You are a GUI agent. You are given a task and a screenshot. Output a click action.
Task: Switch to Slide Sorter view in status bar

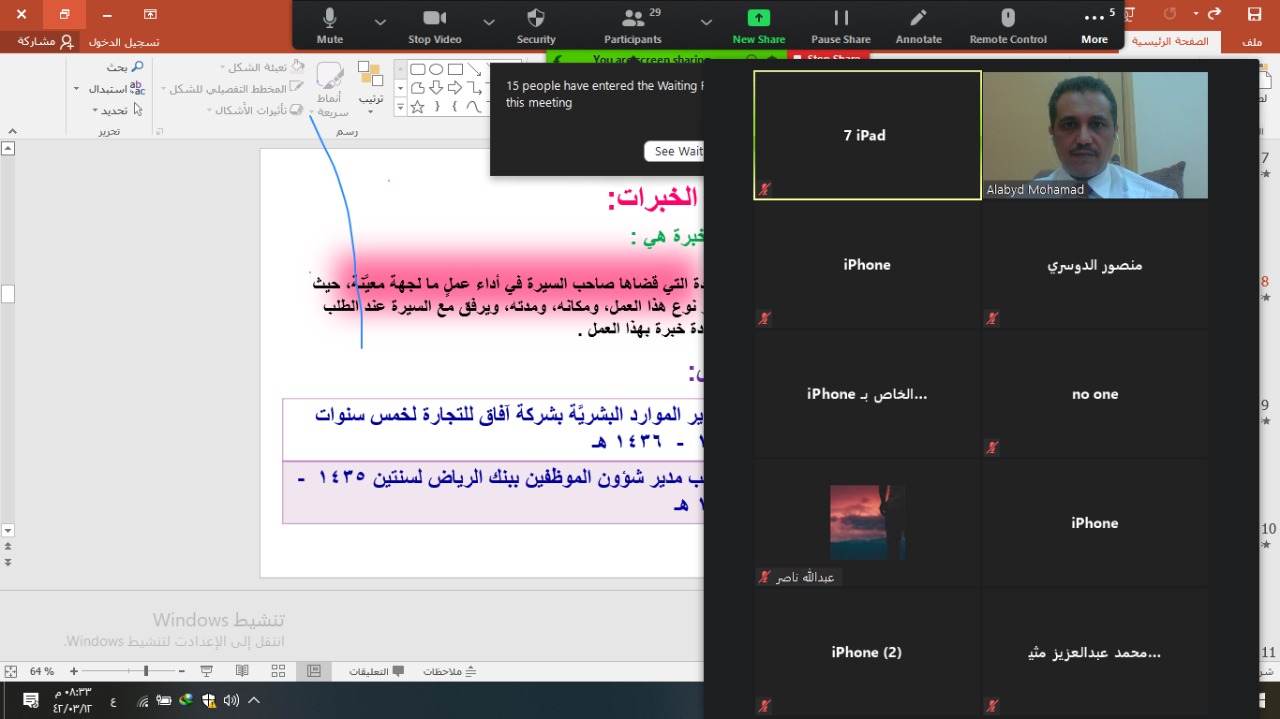[x=278, y=671]
